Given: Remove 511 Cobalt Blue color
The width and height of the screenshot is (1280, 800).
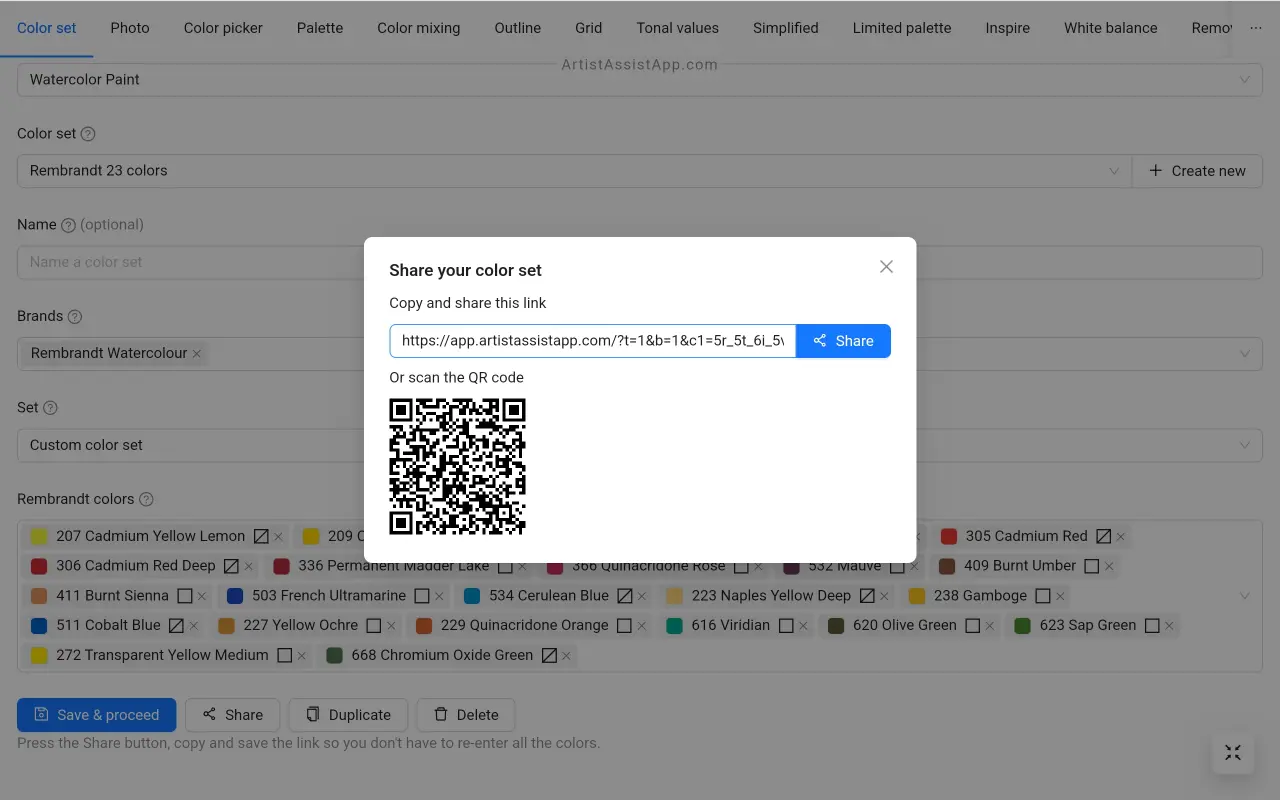Looking at the screenshot, I should tap(194, 626).
